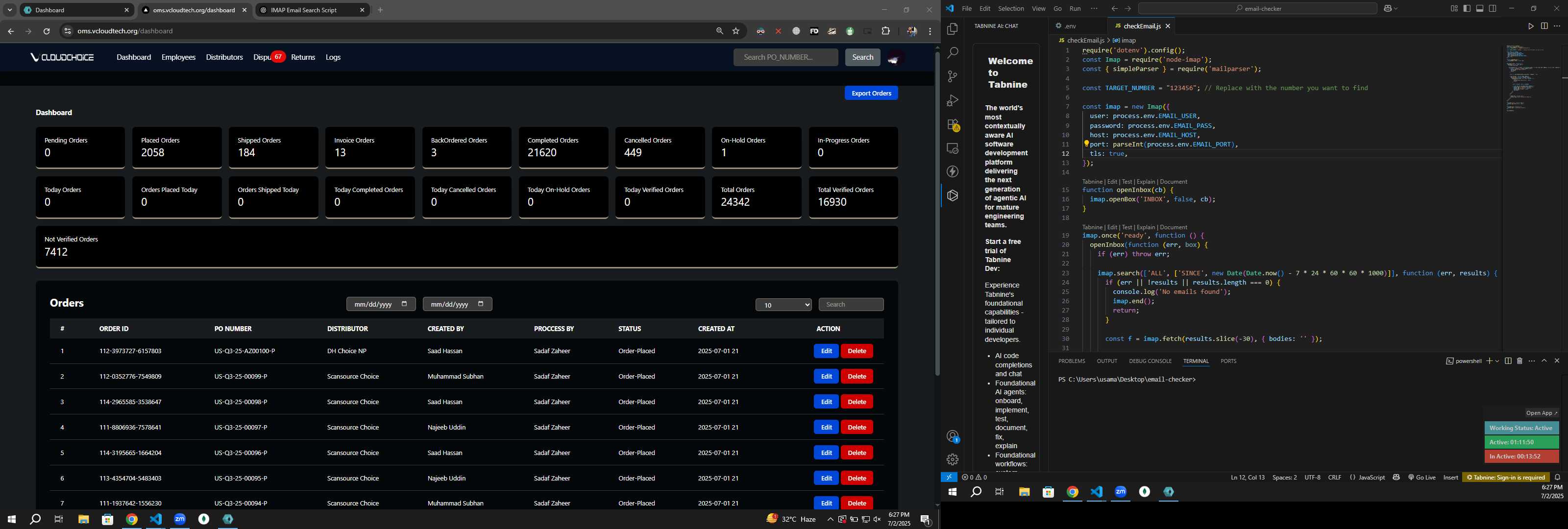Open the VS Code Explorer view

953,29
